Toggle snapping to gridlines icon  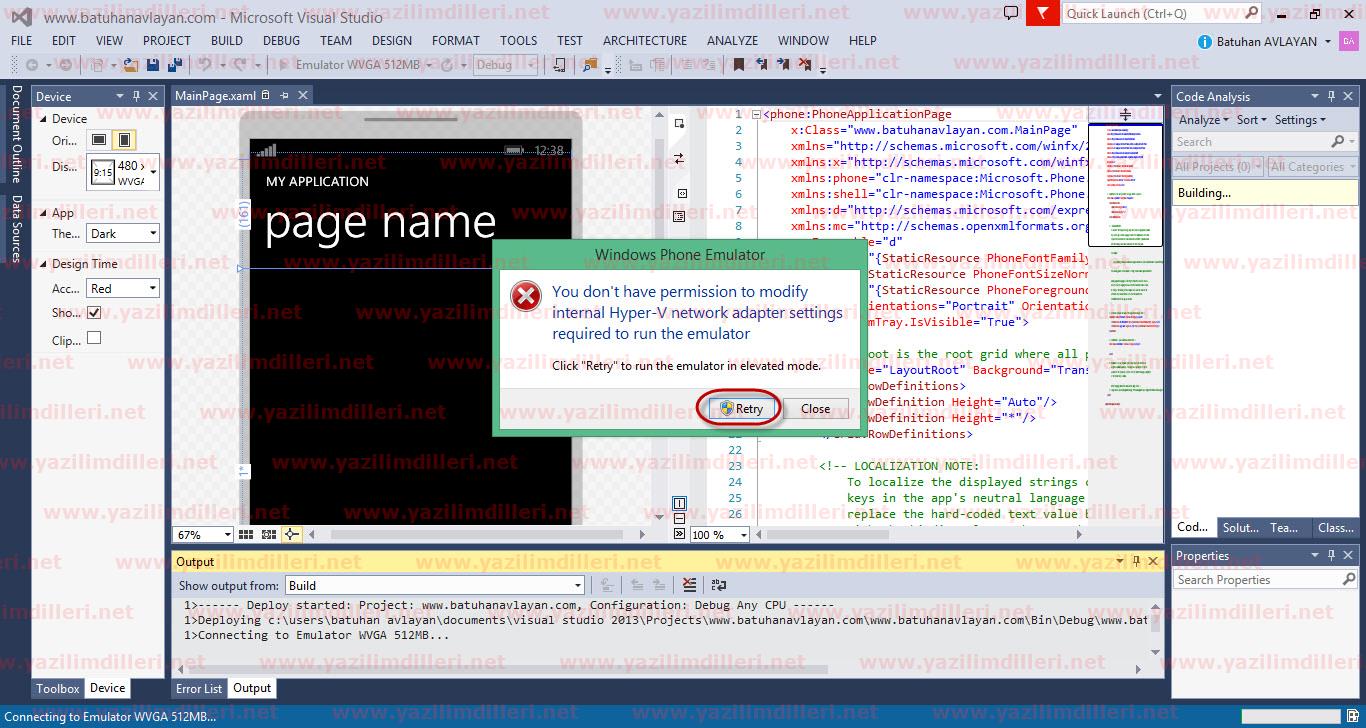point(270,535)
